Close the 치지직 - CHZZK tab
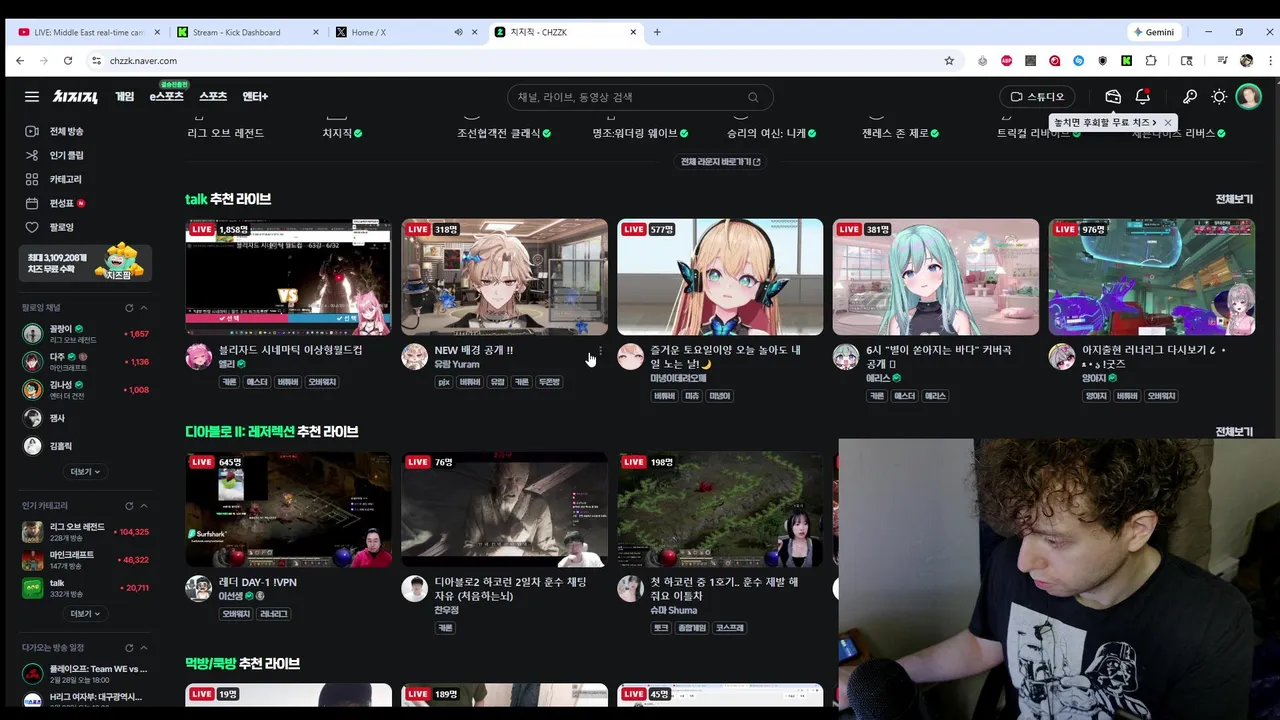This screenshot has height=720, width=1280. coord(633,32)
